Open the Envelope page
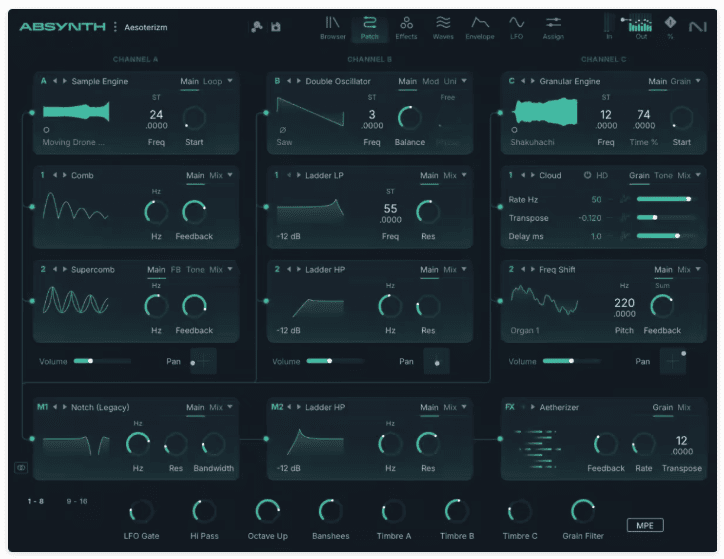724x559 pixels. click(480, 28)
